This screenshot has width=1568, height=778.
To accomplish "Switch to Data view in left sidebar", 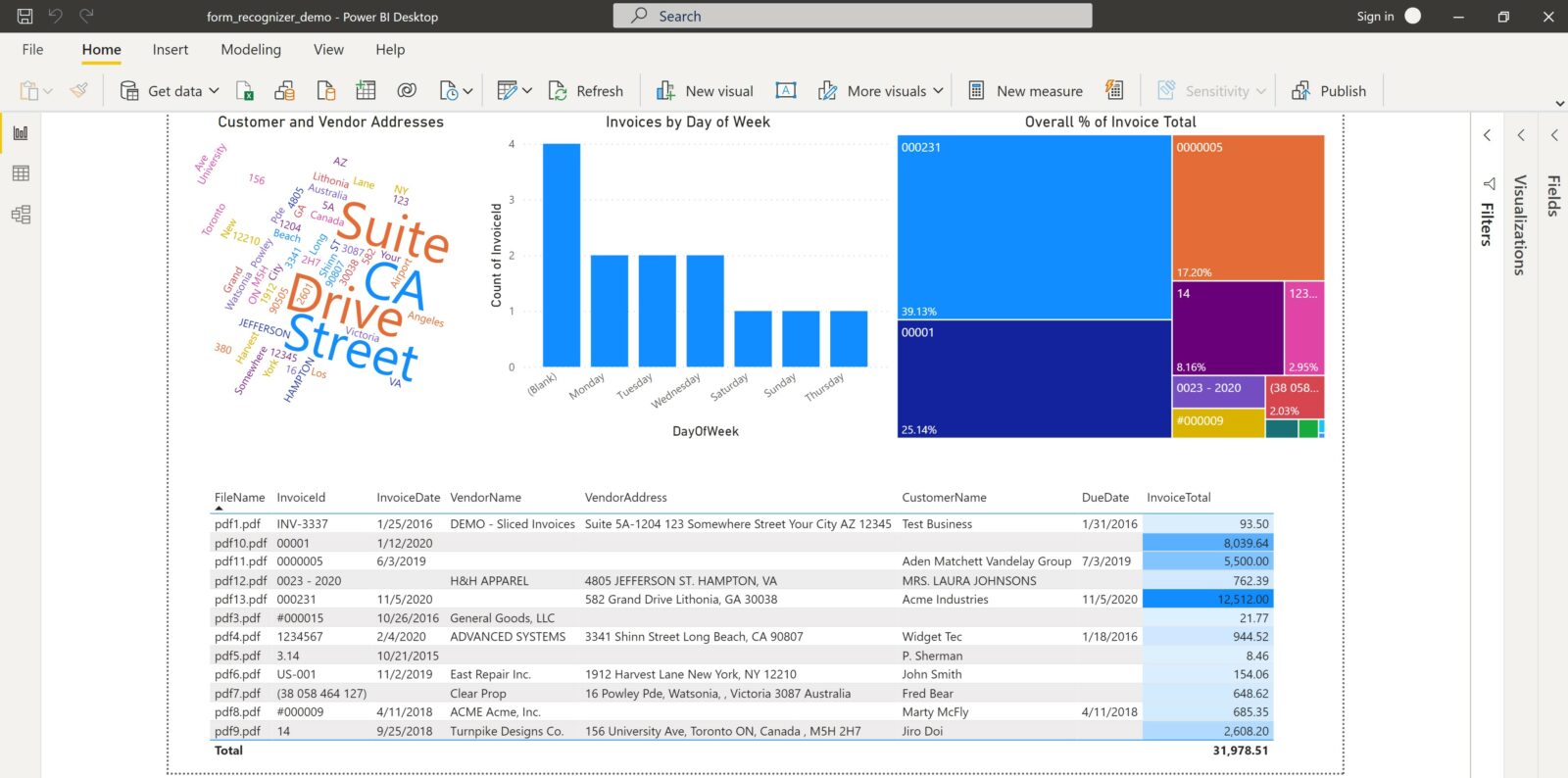I will pyautogui.click(x=21, y=173).
